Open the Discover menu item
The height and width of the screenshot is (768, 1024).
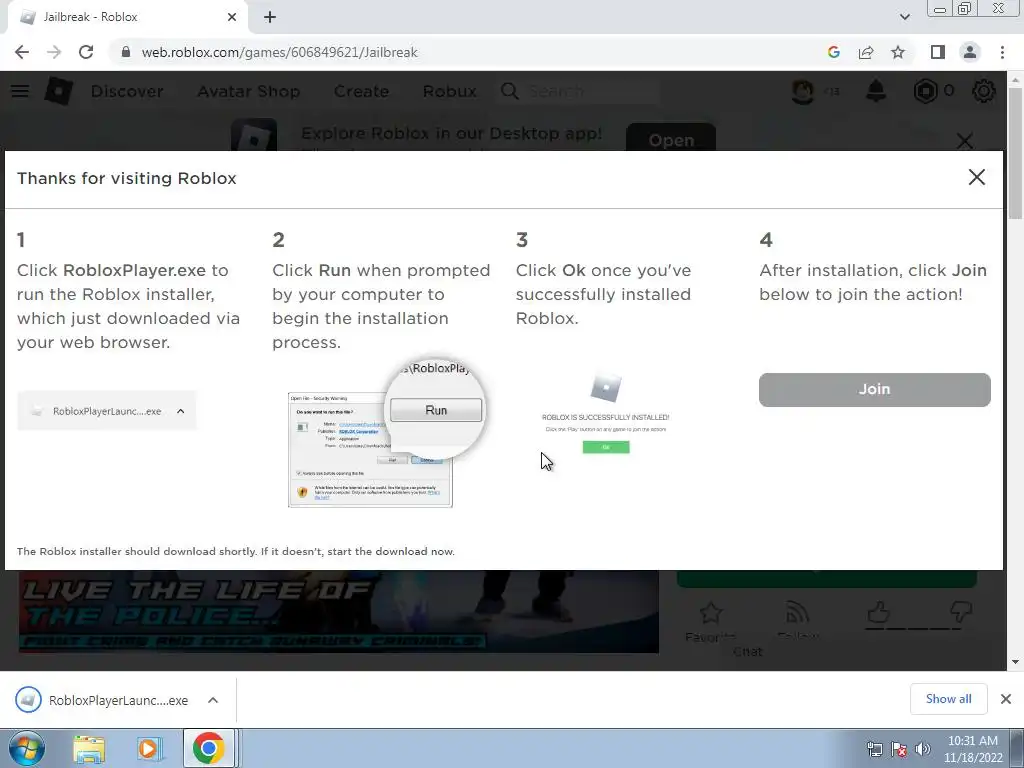pyautogui.click(x=127, y=91)
